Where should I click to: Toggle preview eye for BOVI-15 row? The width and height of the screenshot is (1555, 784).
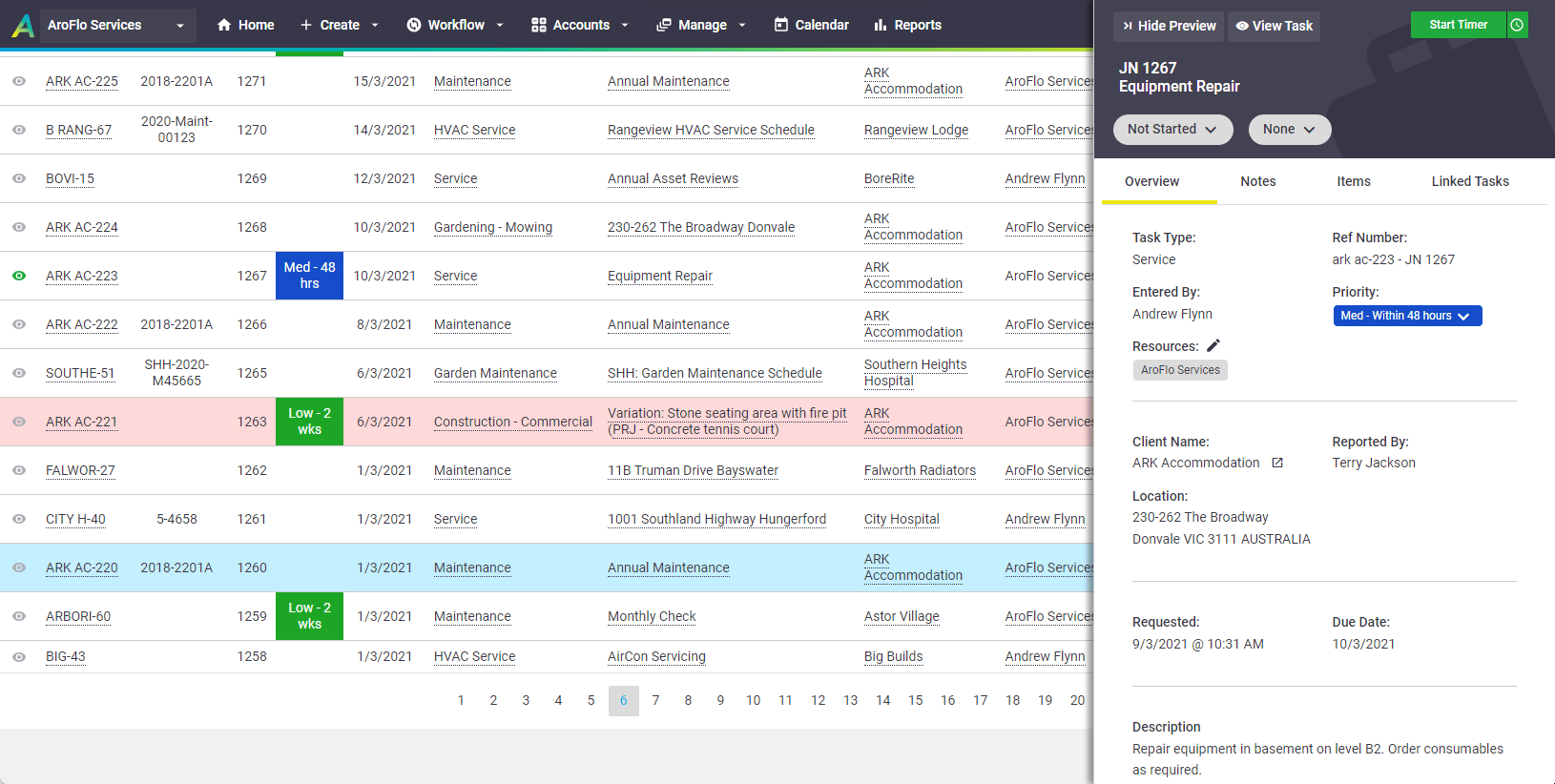[x=19, y=178]
